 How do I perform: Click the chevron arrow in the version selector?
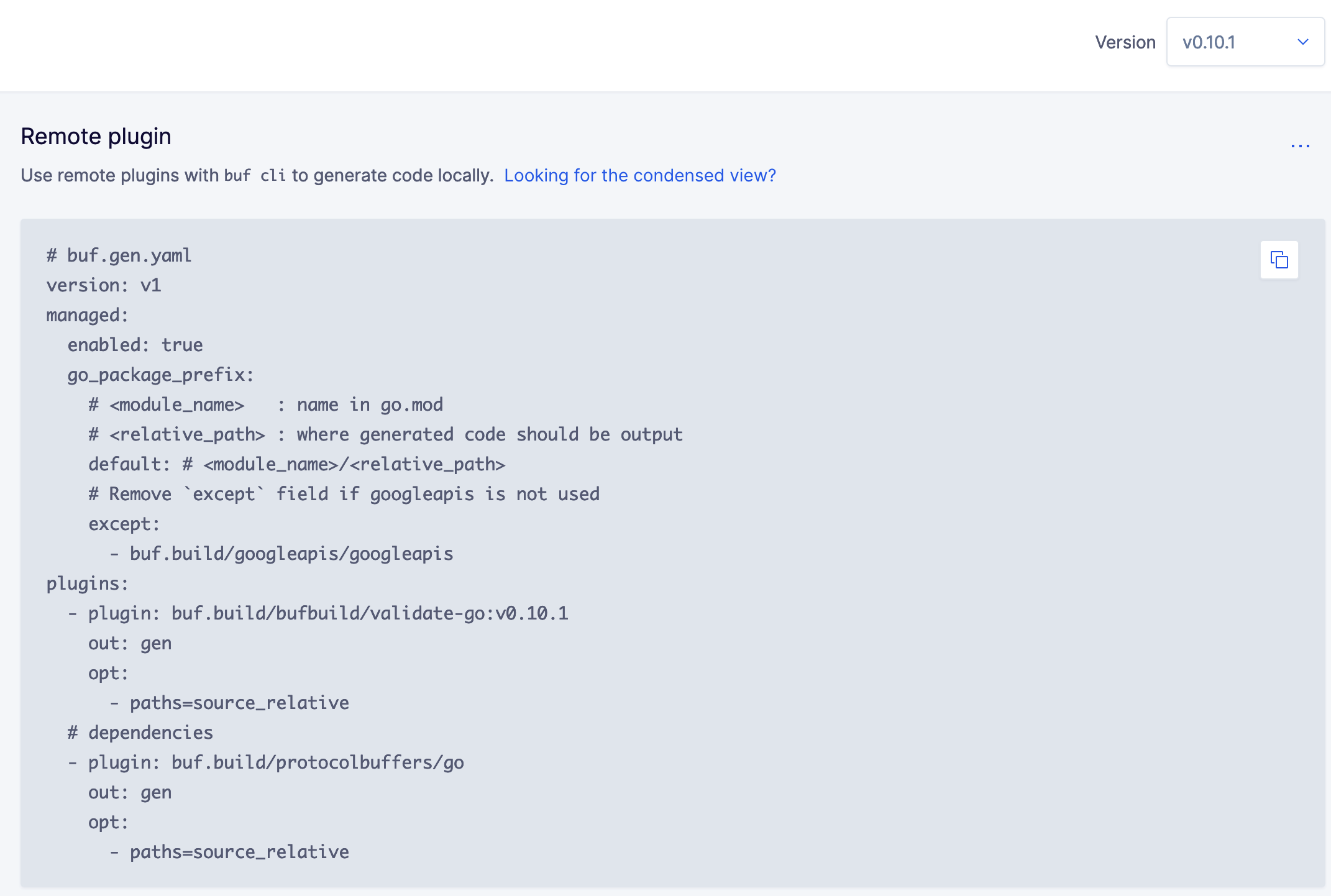[1303, 42]
